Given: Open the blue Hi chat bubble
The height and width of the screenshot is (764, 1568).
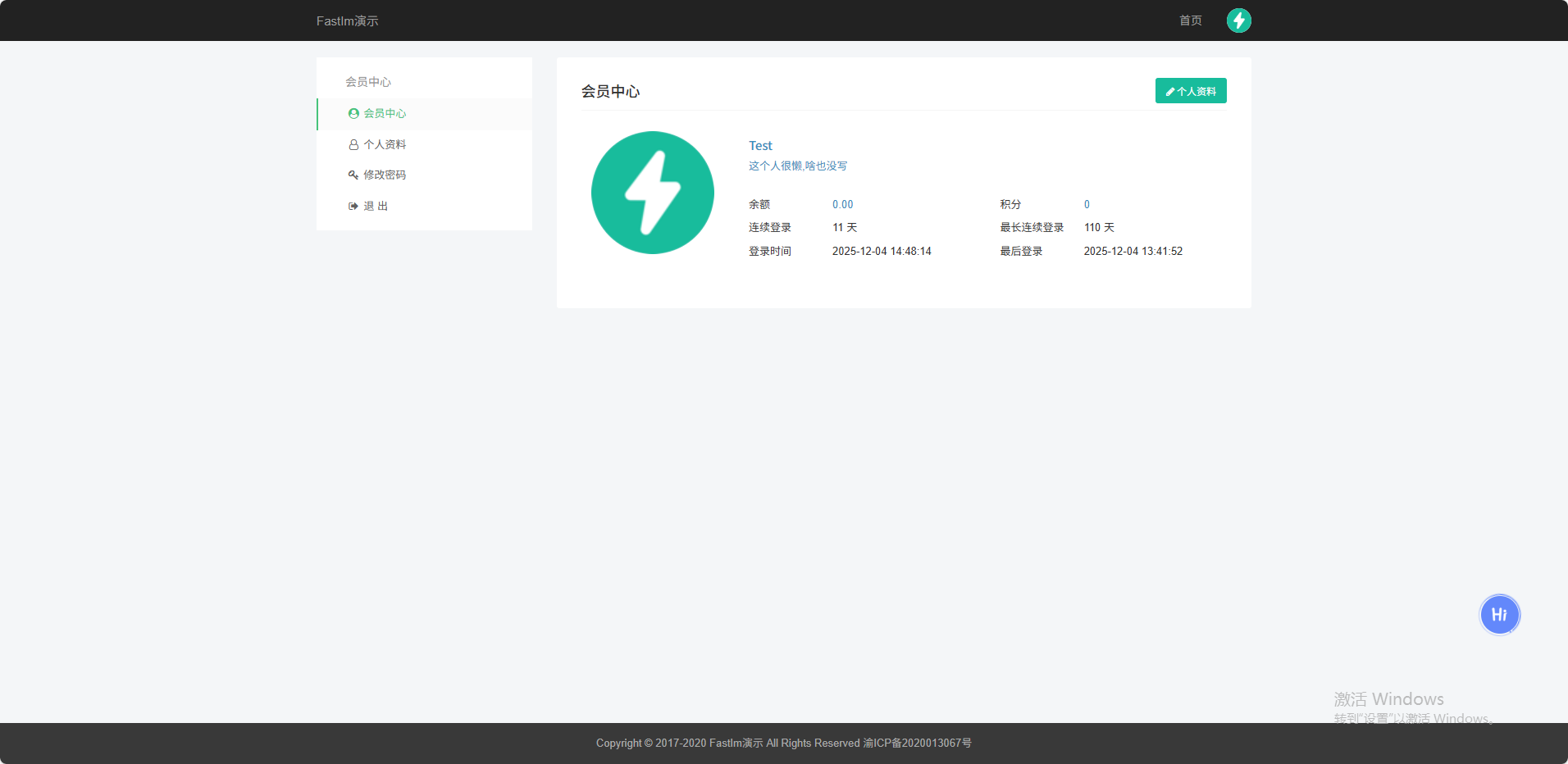Looking at the screenshot, I should [x=1499, y=615].
